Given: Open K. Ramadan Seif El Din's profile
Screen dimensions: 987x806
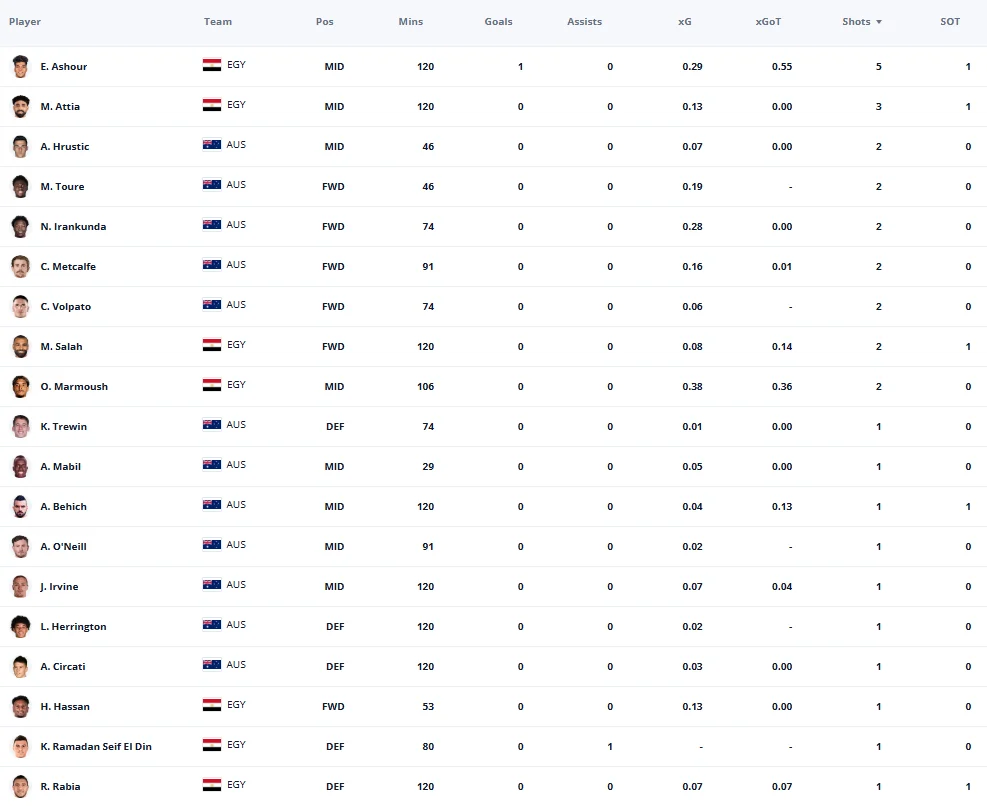Looking at the screenshot, I should click(x=96, y=747).
